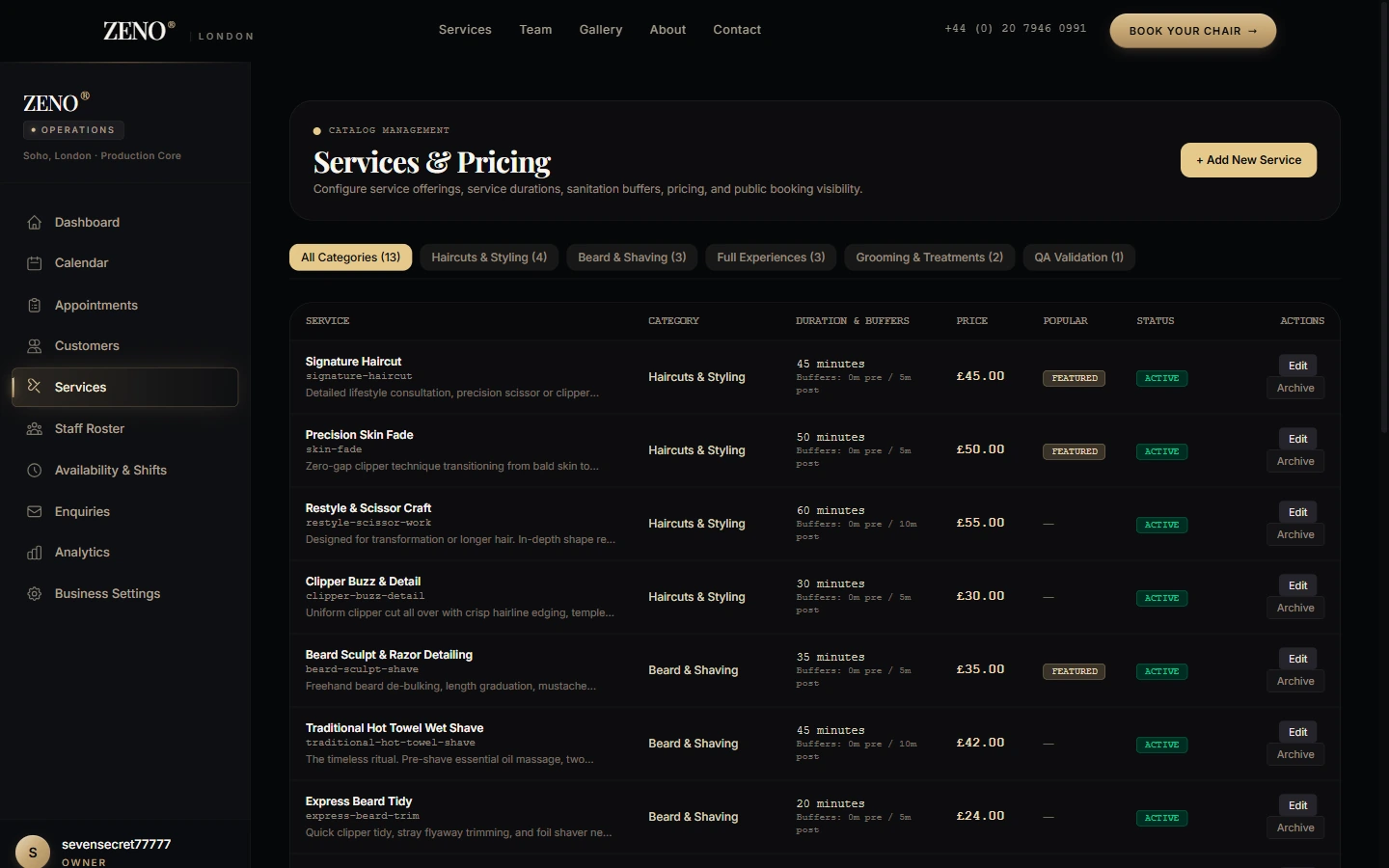The image size is (1389, 868).
Task: Open the Contact link
Action: click(x=737, y=30)
